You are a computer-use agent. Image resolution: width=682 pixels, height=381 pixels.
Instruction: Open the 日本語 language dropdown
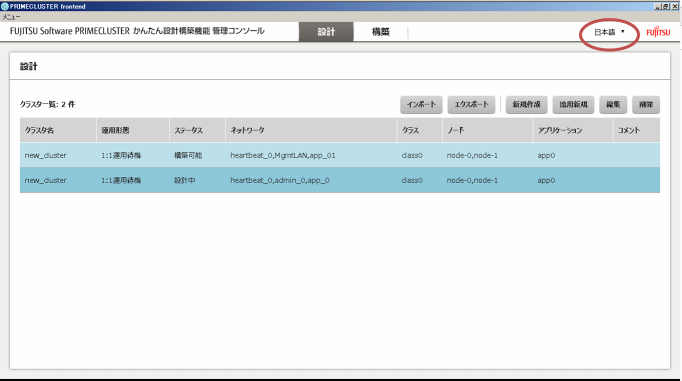tap(609, 32)
